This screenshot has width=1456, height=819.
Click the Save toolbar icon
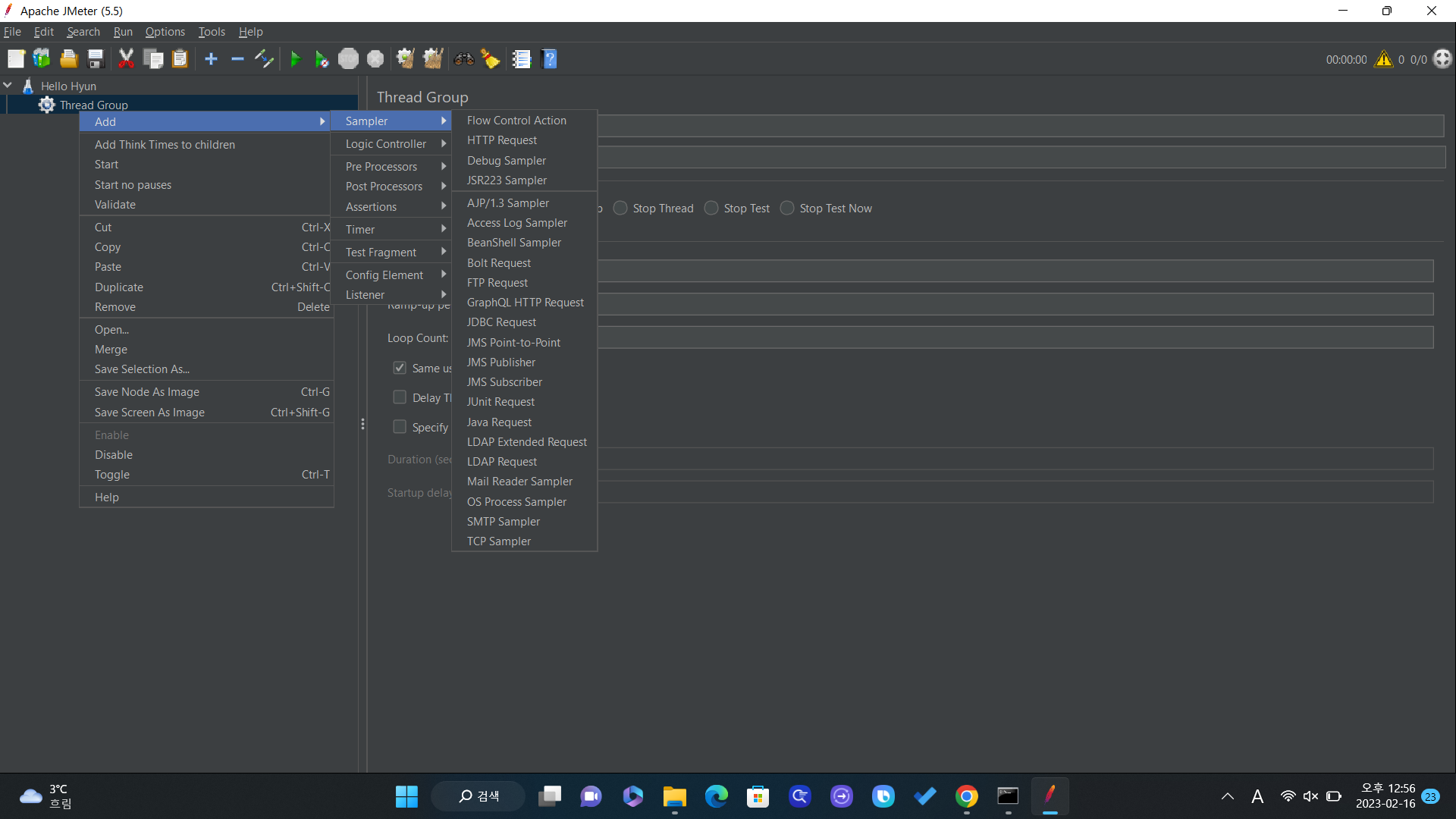click(x=96, y=59)
